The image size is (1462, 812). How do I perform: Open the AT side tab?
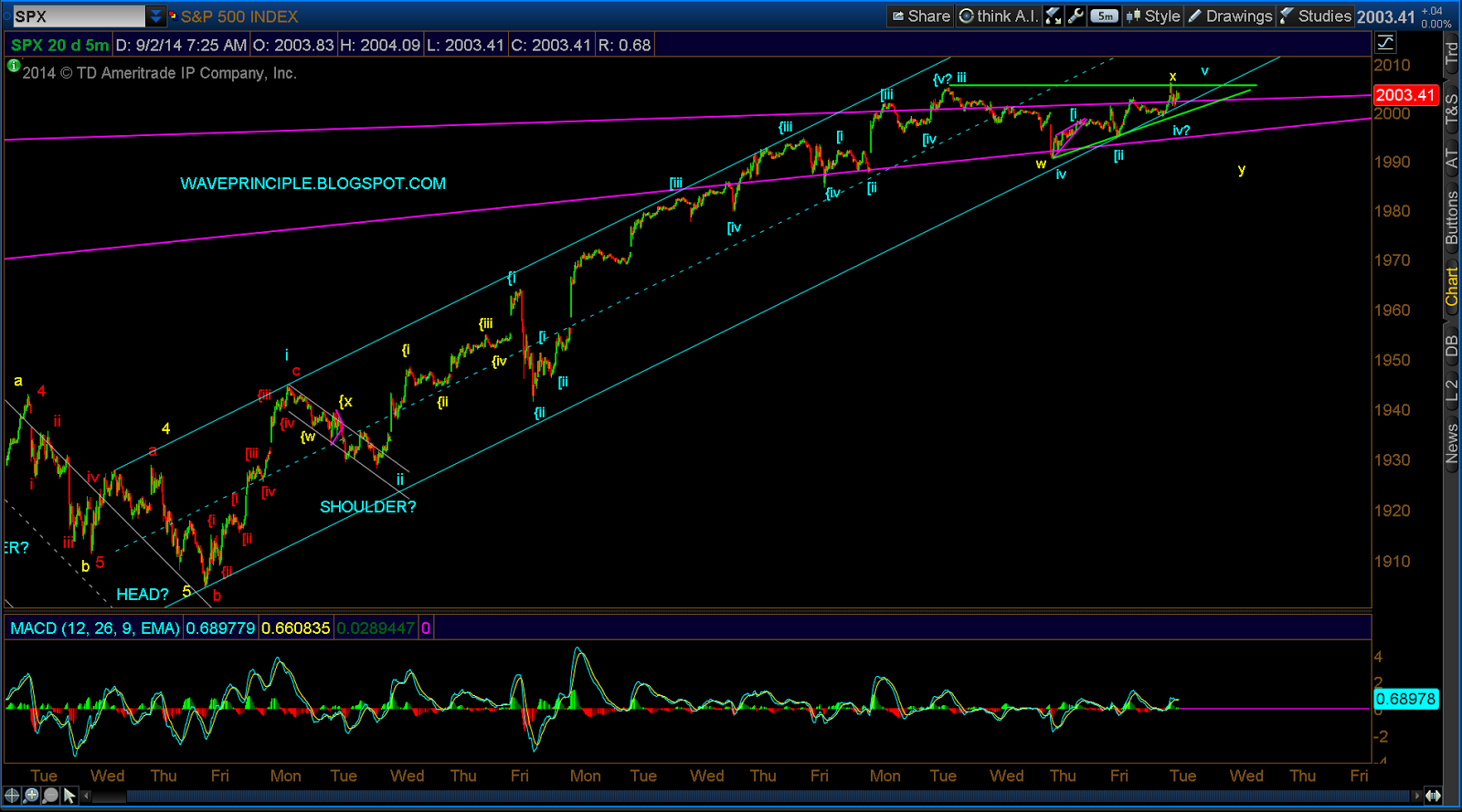click(x=1451, y=157)
